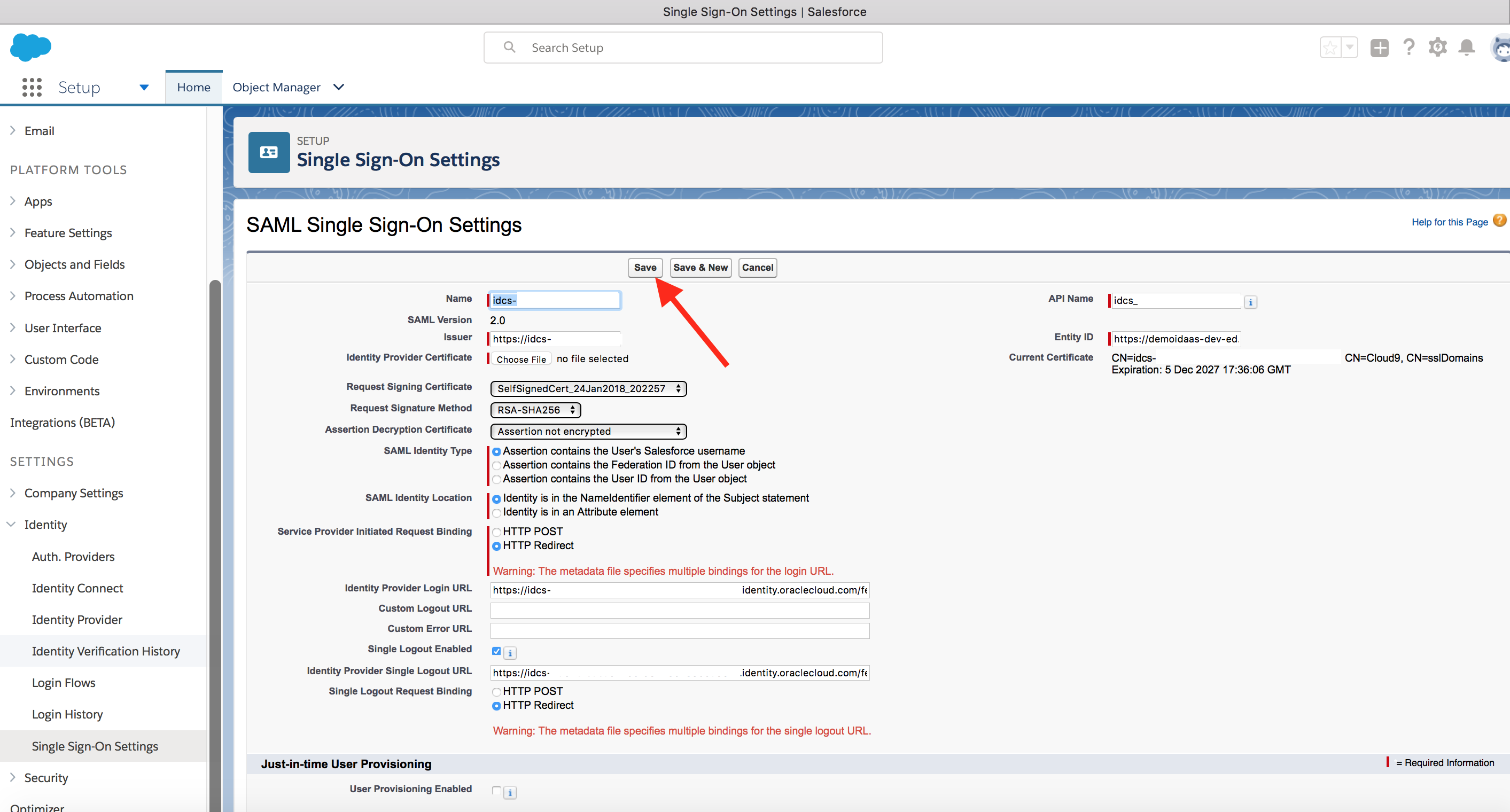This screenshot has height=812, width=1510.
Task: Toggle User Provisioning Enabled checkbox
Action: point(496,791)
